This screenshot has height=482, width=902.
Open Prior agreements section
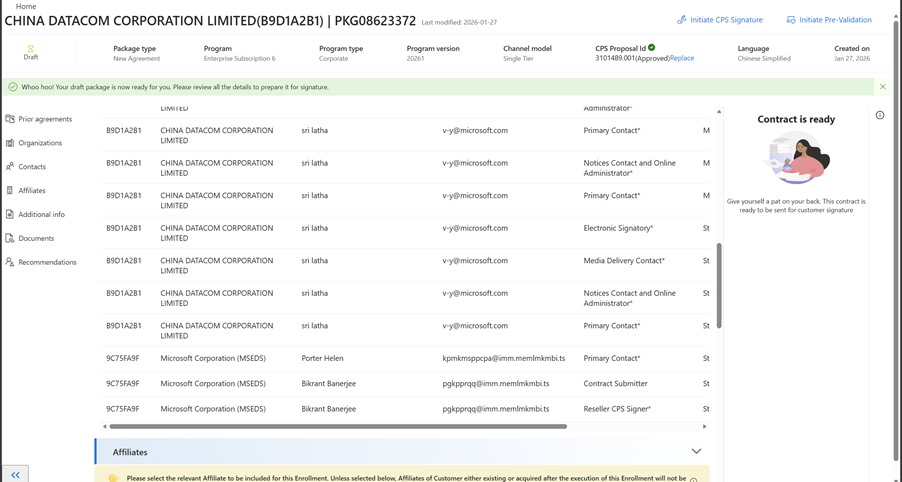pyautogui.click(x=45, y=119)
